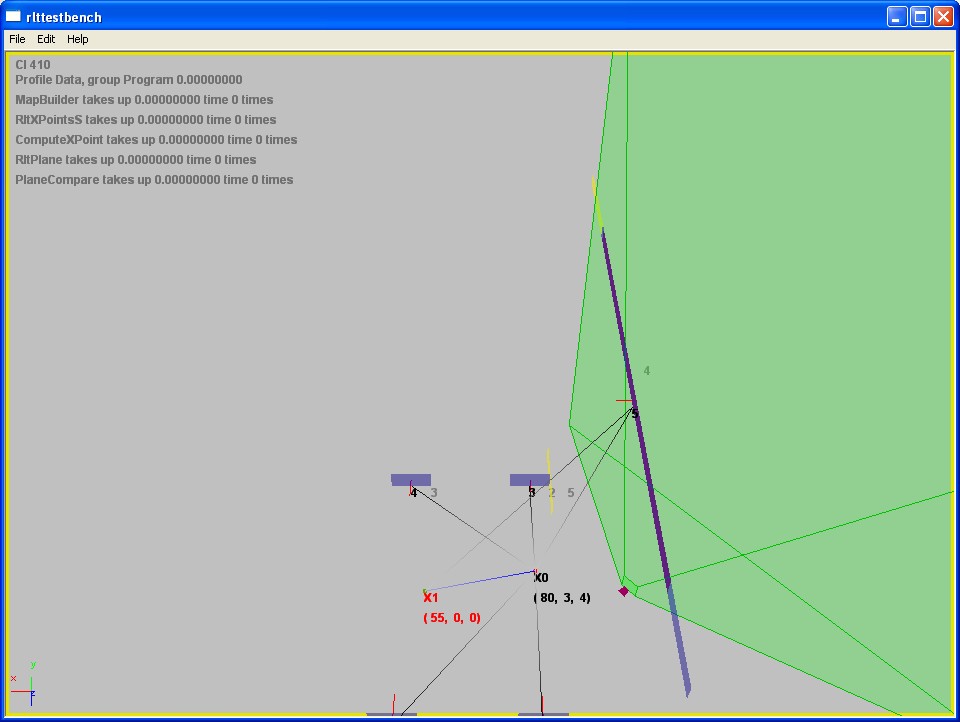
Task: Select the black X0 point label
Action: [541, 578]
